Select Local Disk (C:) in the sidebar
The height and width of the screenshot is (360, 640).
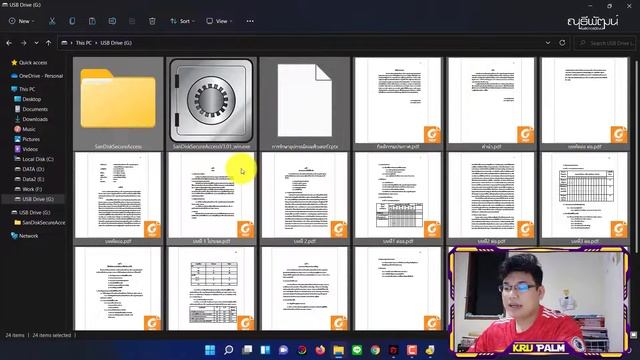coord(34,159)
